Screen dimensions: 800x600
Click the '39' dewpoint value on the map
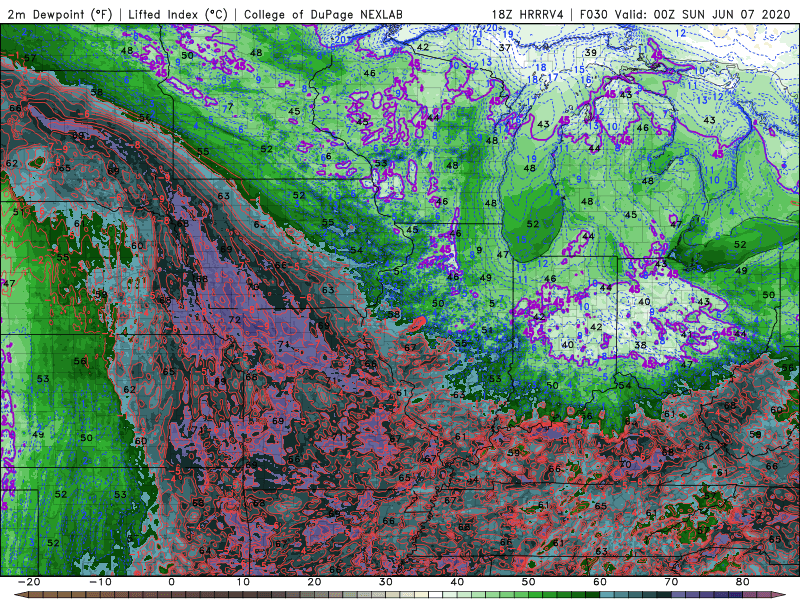coord(591,53)
